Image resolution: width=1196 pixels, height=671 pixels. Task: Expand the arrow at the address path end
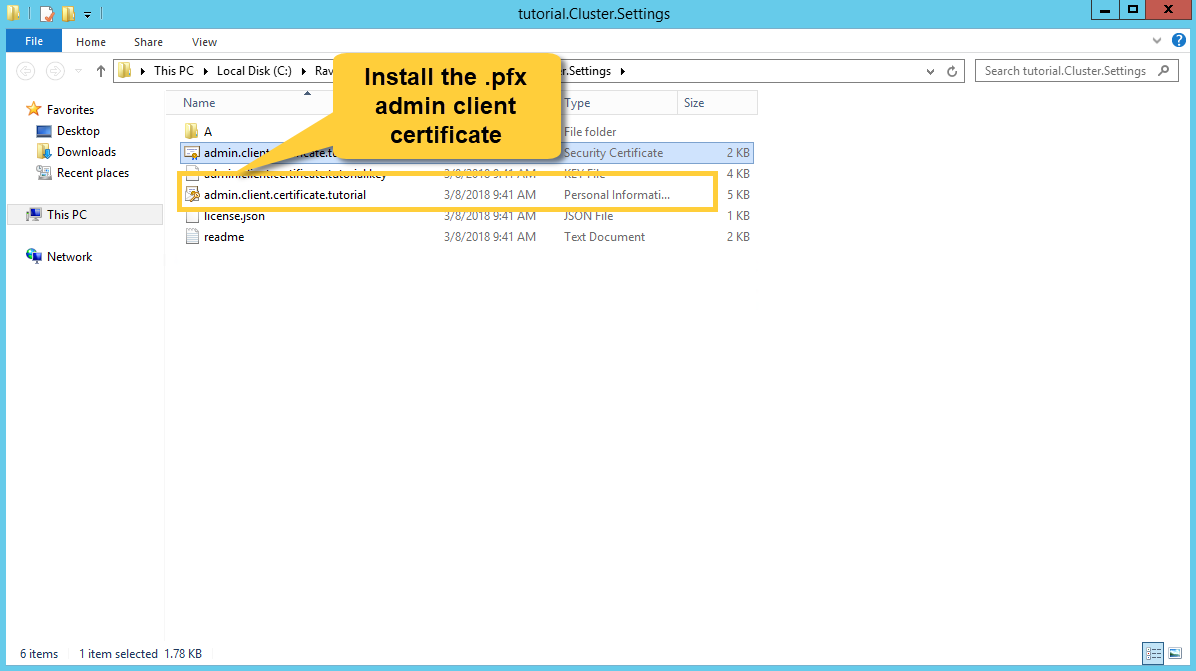point(623,71)
